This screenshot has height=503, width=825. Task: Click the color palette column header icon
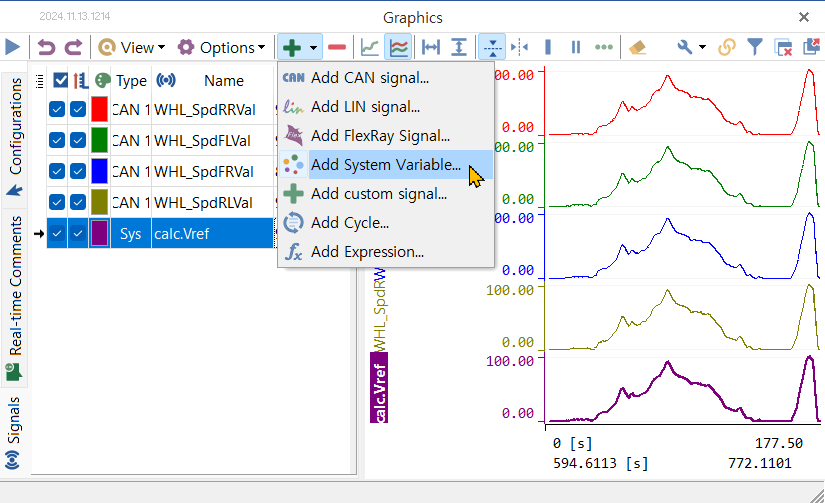[103, 81]
